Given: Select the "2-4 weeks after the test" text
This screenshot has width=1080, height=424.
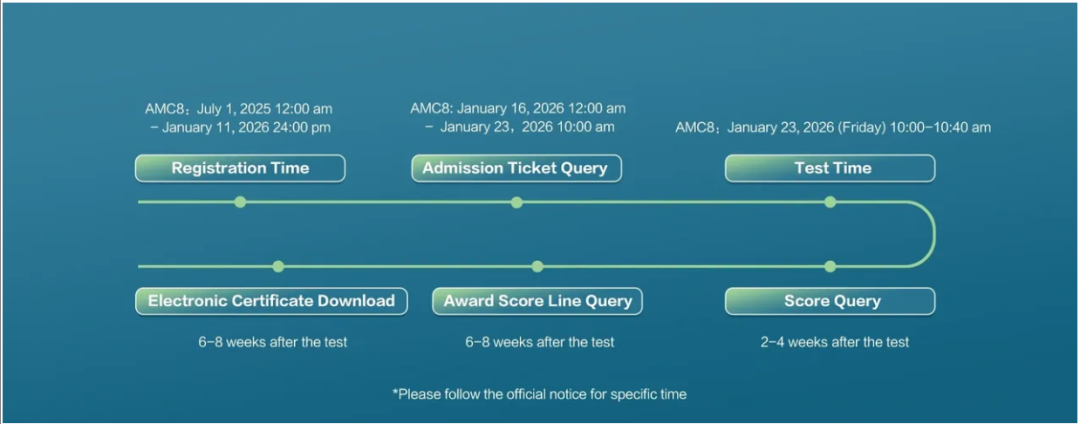Looking at the screenshot, I should [x=835, y=342].
